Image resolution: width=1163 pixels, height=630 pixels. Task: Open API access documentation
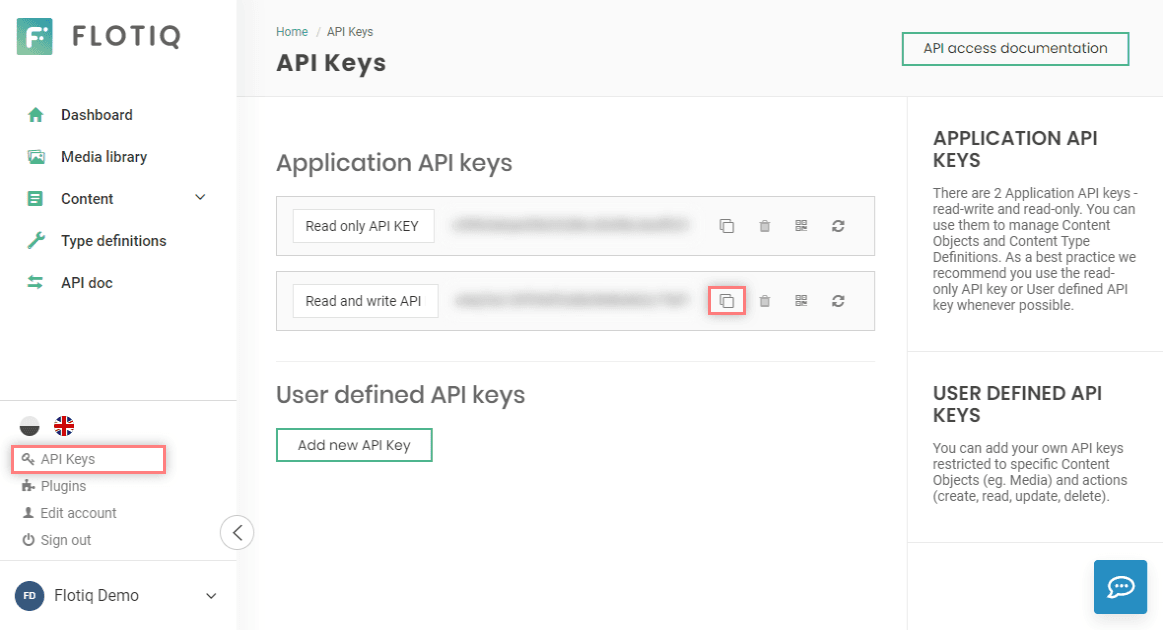1015,48
